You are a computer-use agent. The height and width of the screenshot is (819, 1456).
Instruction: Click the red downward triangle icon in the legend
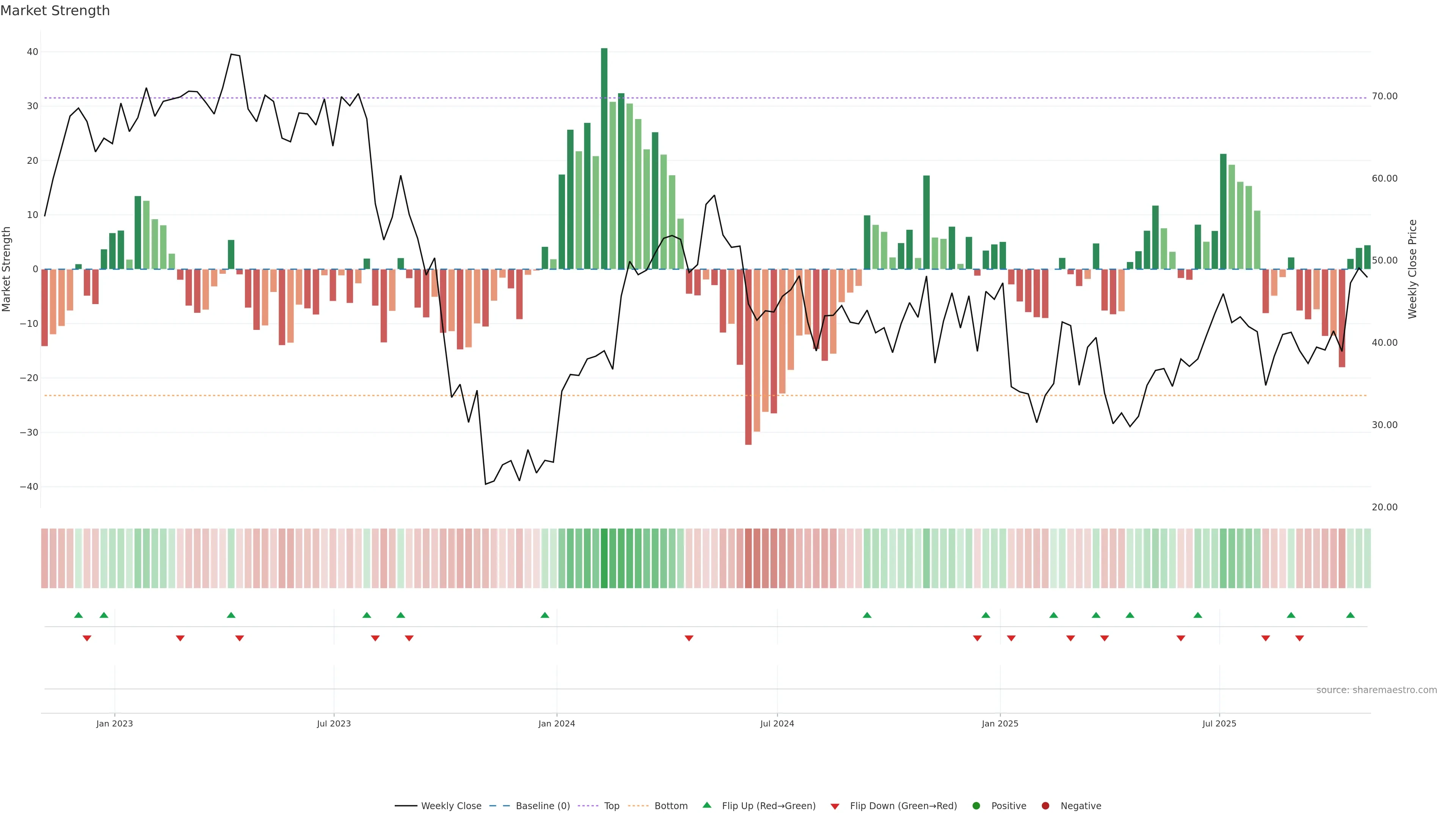click(835, 806)
